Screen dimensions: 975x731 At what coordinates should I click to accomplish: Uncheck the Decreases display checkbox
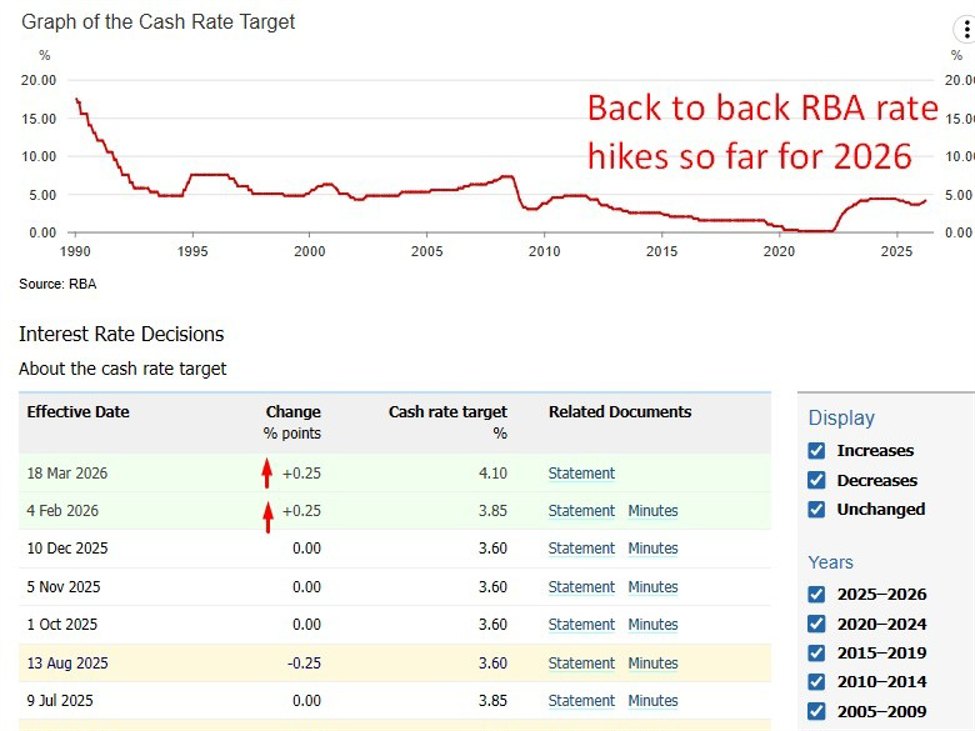tap(816, 480)
